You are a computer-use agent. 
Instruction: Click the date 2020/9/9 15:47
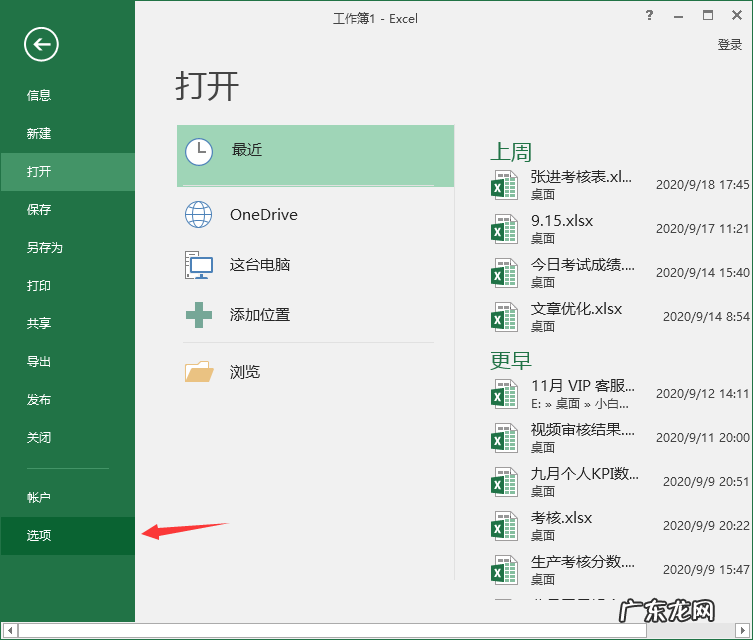[706, 570]
